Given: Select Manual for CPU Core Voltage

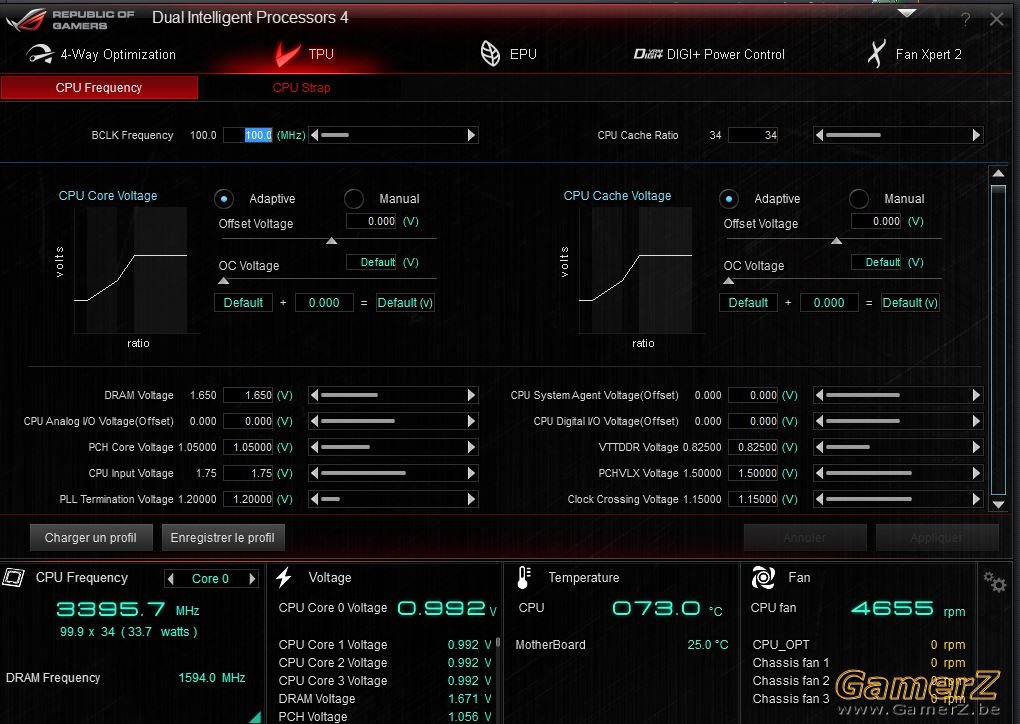Looking at the screenshot, I should [354, 198].
